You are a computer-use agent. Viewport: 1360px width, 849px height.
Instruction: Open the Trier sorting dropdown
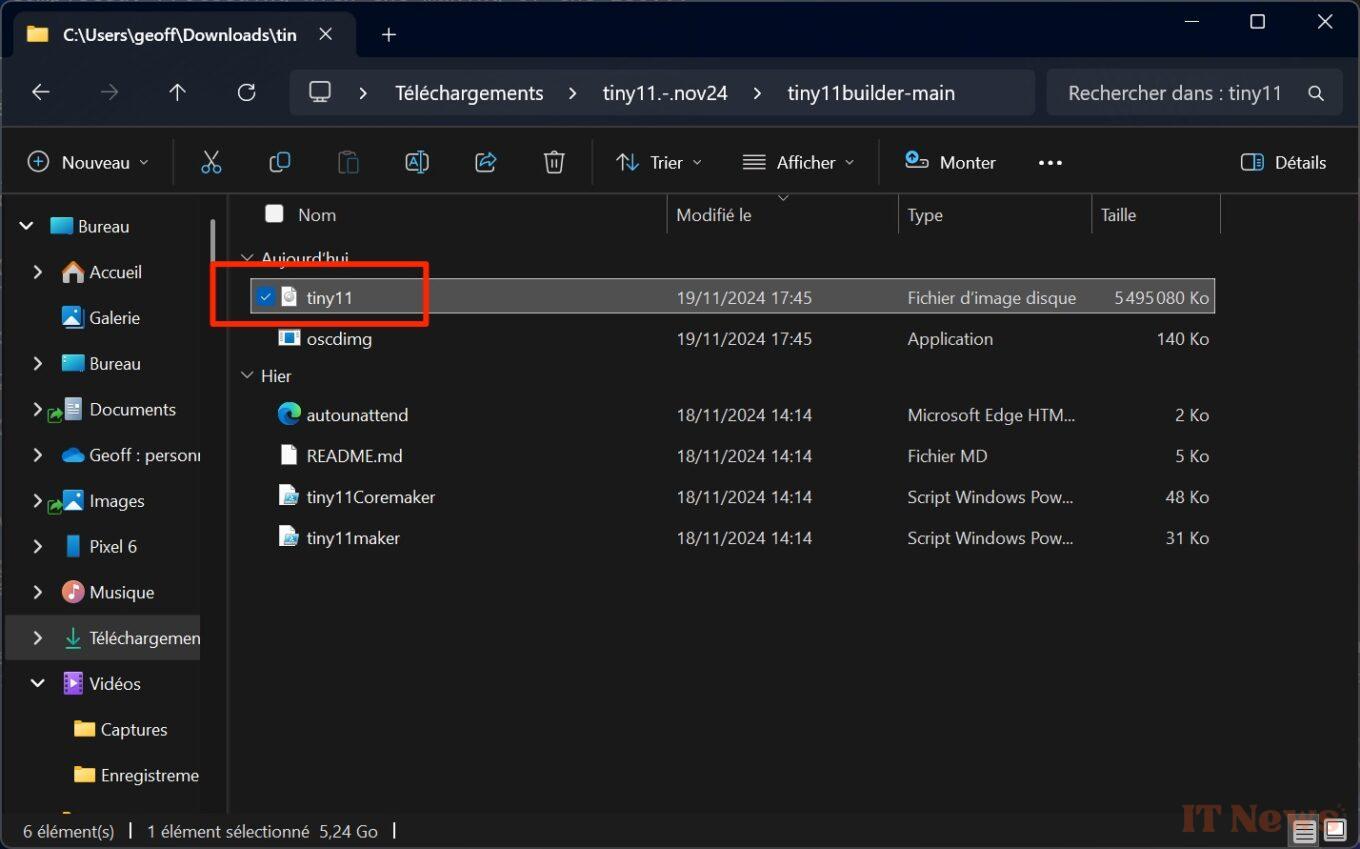[658, 162]
